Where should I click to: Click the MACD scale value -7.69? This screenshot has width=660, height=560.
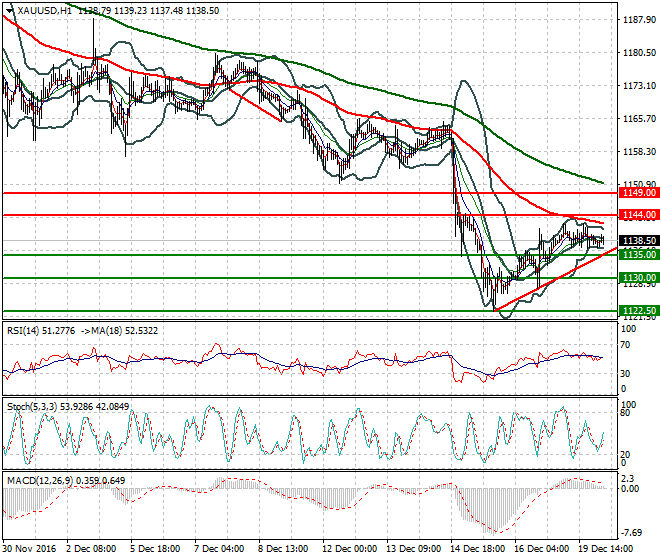tap(631, 533)
